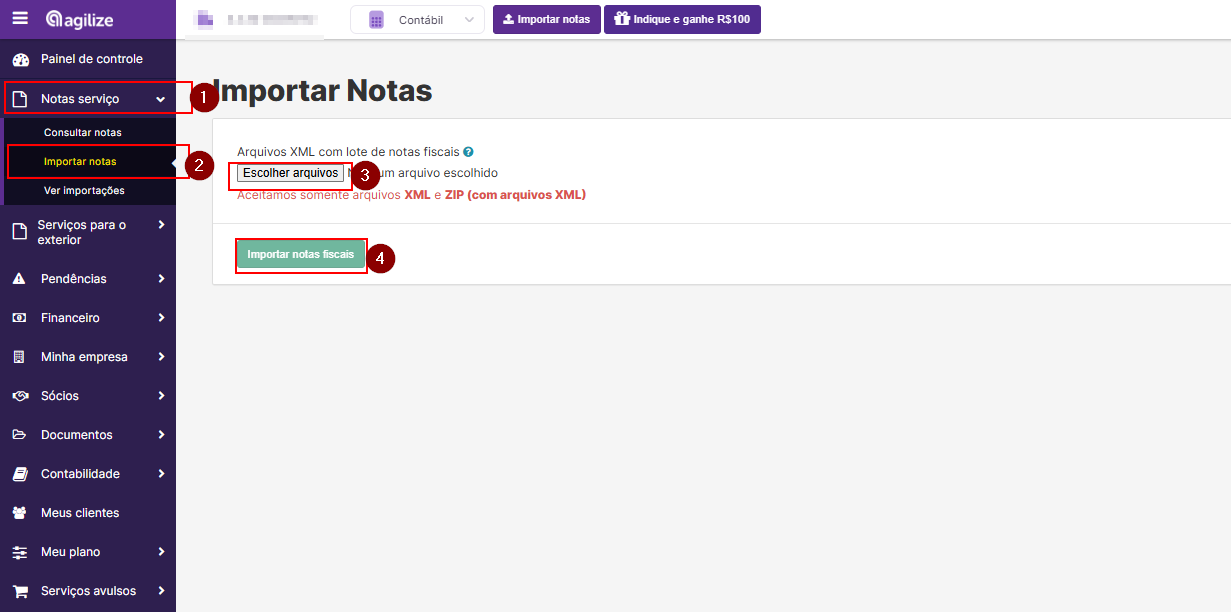Click the Documentos folder icon
This screenshot has height=612, width=1231.
coord(19,435)
